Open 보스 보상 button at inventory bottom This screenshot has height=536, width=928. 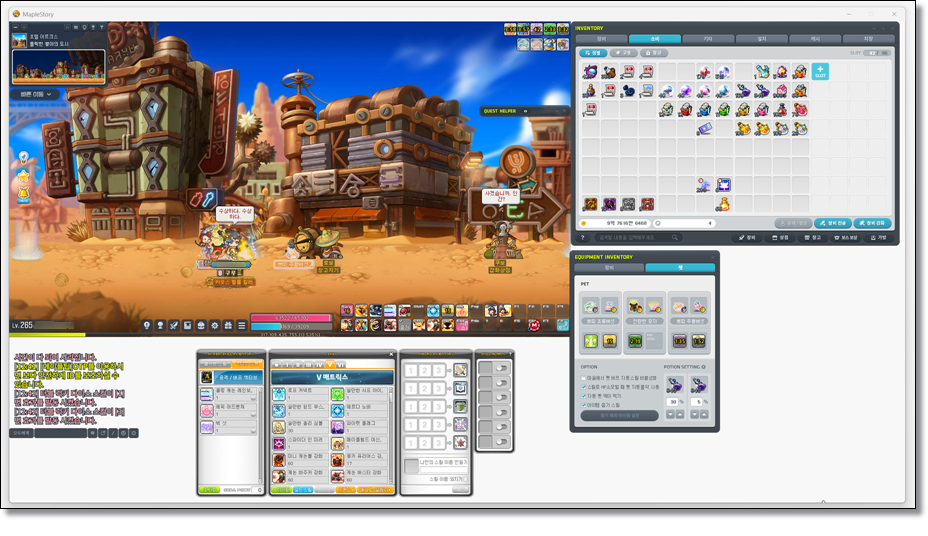(x=845, y=237)
